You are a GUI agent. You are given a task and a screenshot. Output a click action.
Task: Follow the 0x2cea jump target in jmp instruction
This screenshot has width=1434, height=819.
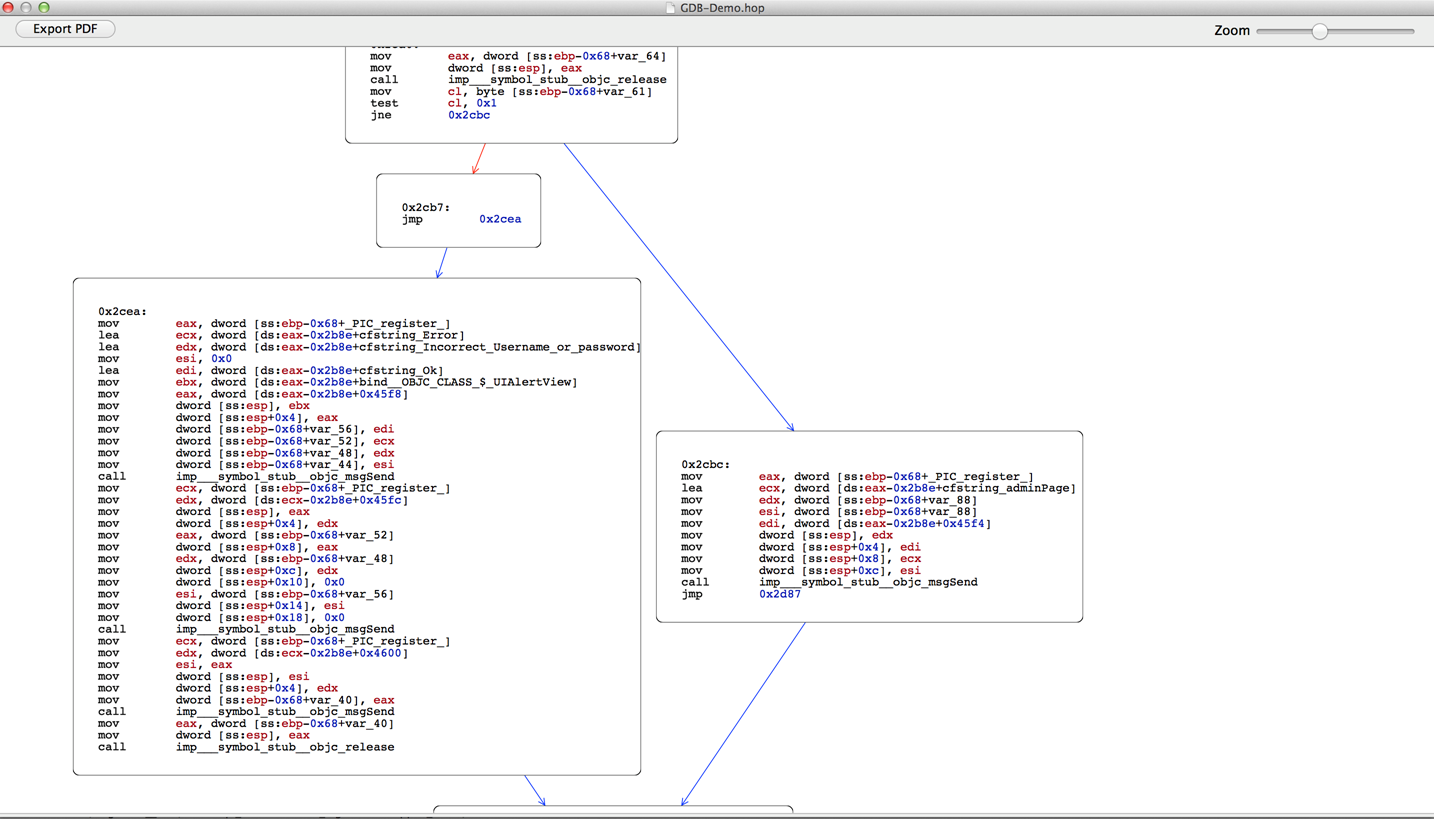point(500,219)
